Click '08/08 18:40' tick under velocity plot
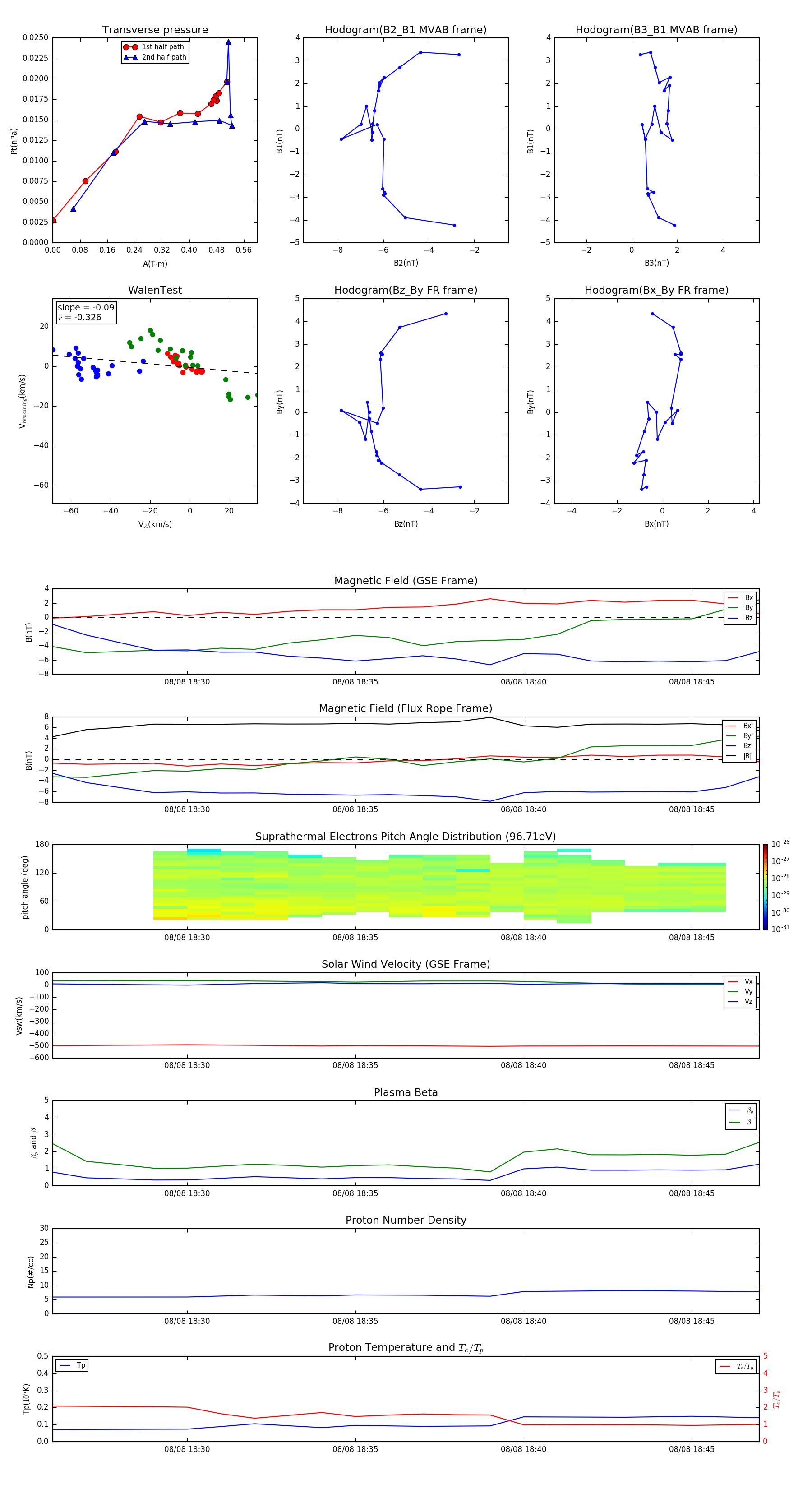812x1489 pixels. (x=523, y=1065)
